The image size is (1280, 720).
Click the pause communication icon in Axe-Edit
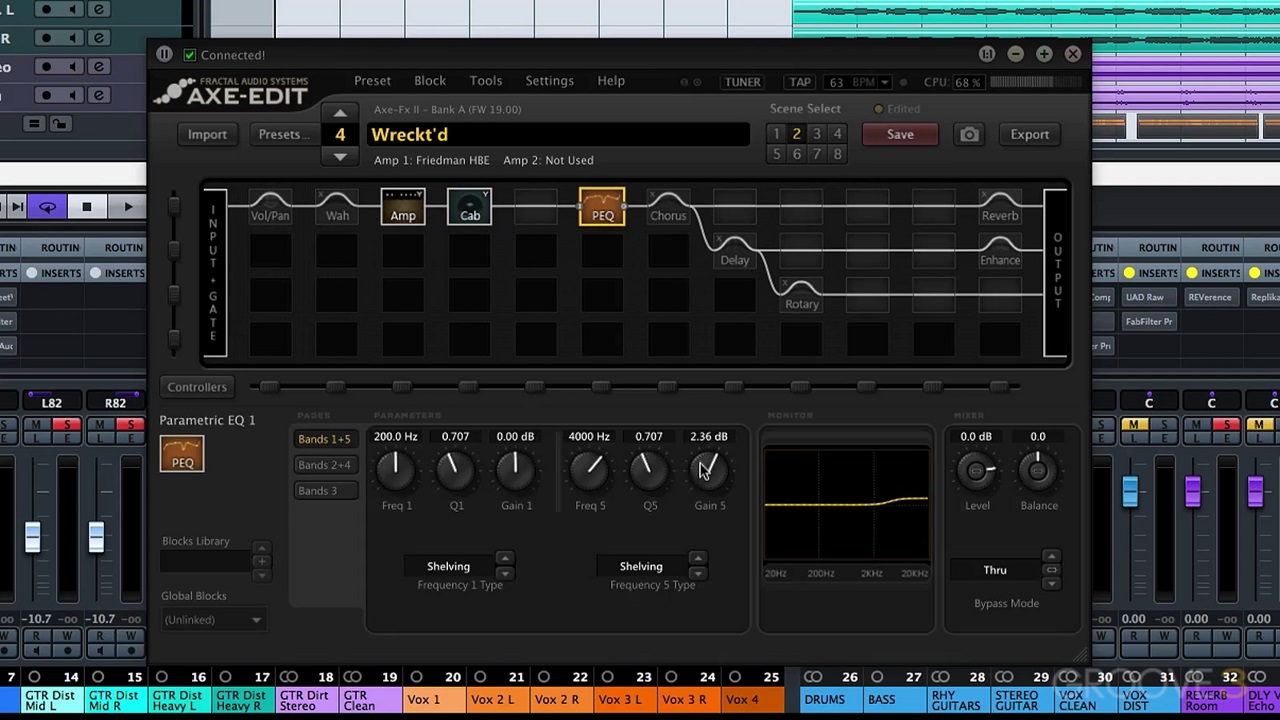tap(164, 55)
